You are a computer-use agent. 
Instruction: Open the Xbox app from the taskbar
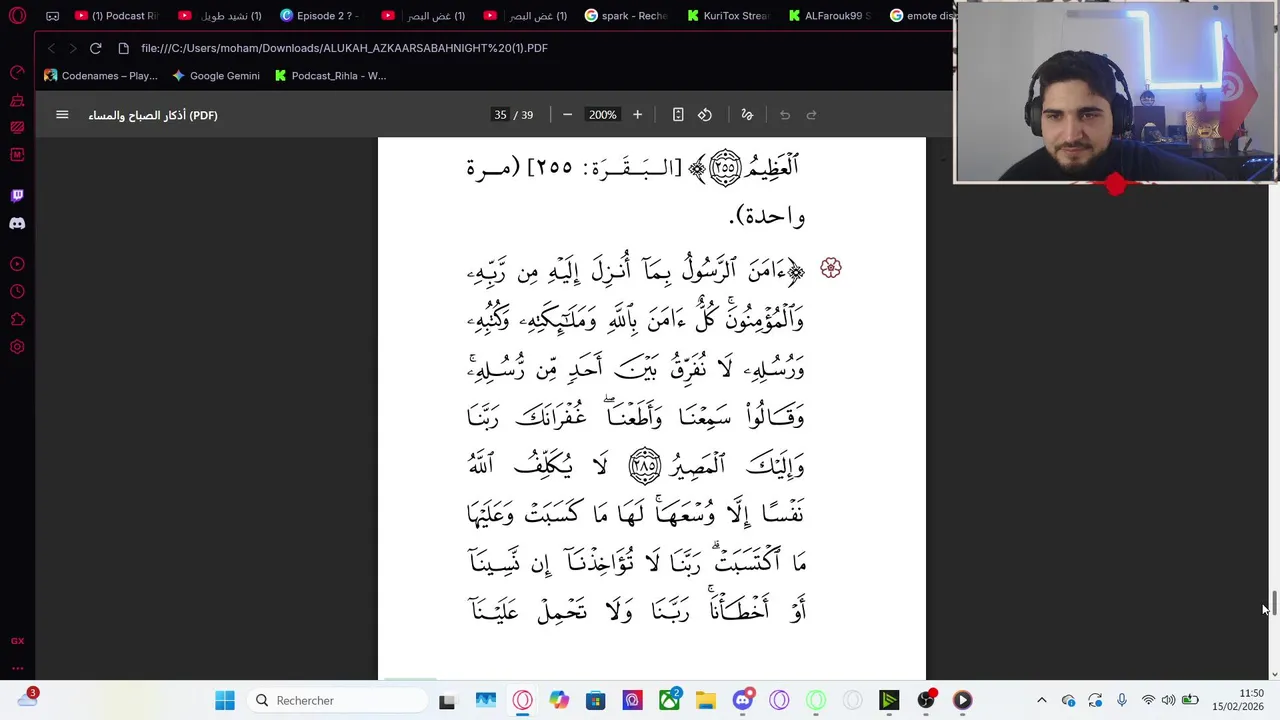pos(669,701)
